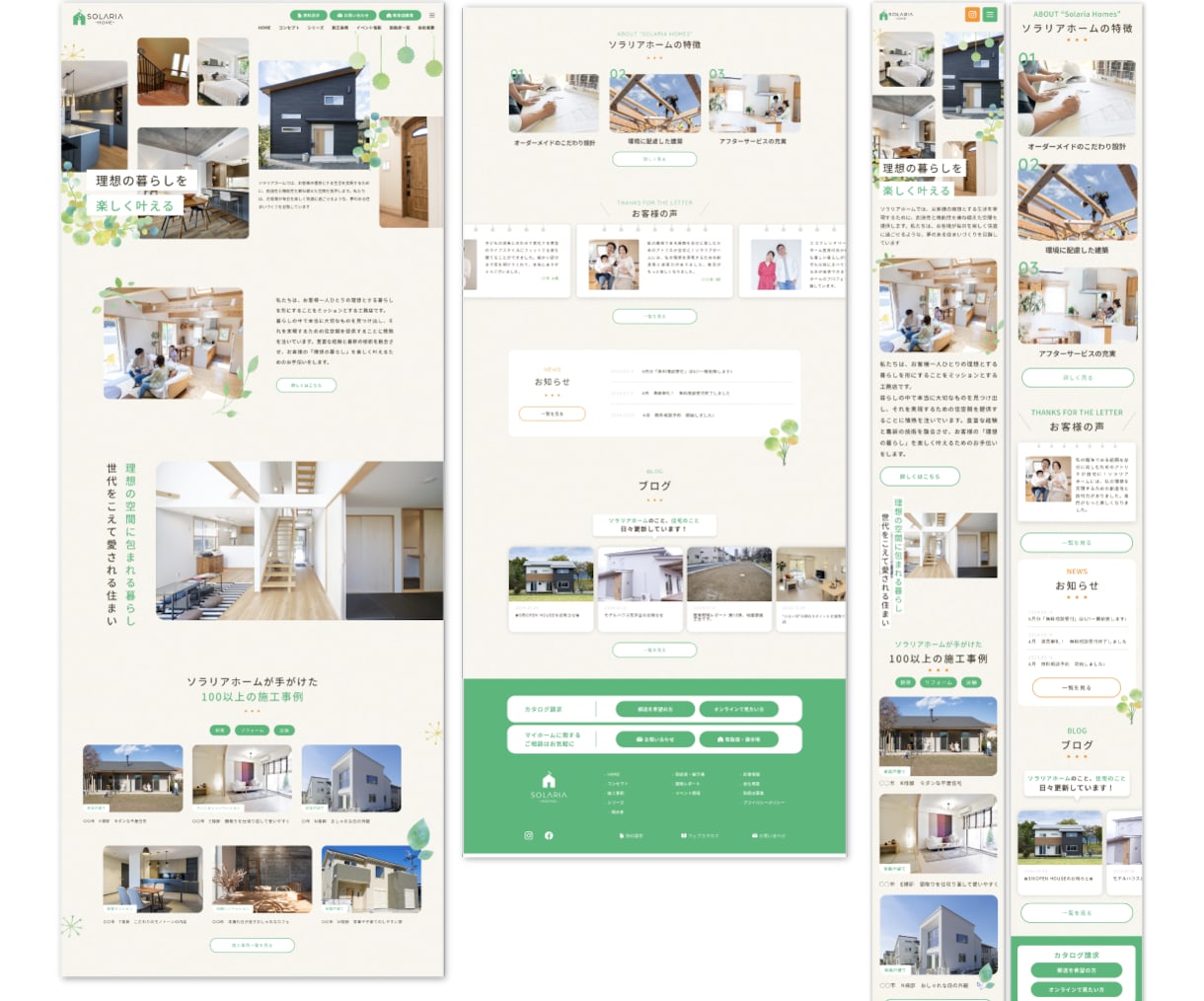Click the 一覧を見る button in お知らせ card
This screenshot has height=1001, width=1204.
point(553,414)
